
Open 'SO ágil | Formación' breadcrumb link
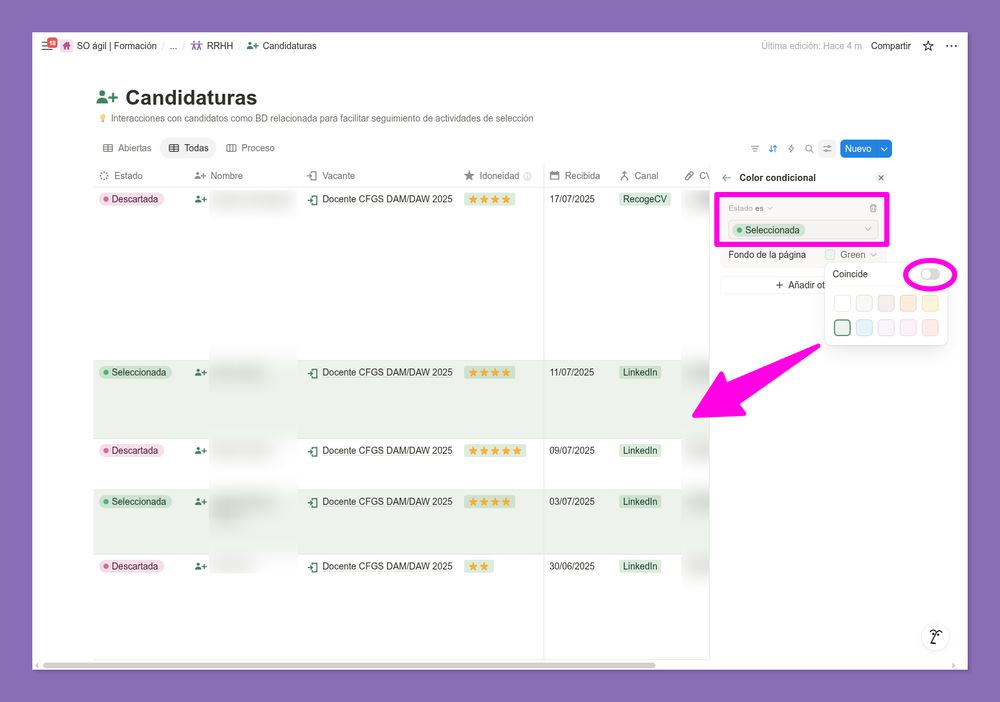(117, 46)
